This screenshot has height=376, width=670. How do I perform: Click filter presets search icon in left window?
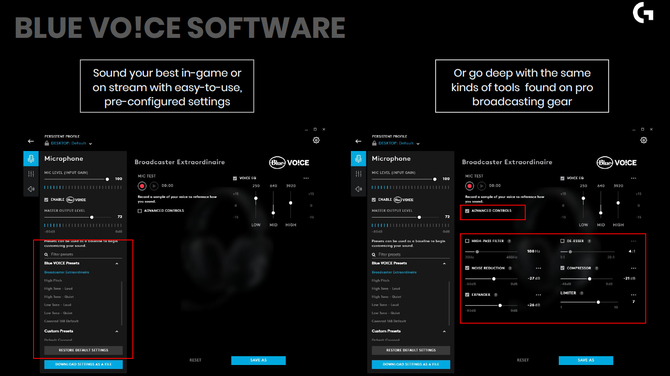tap(46, 254)
